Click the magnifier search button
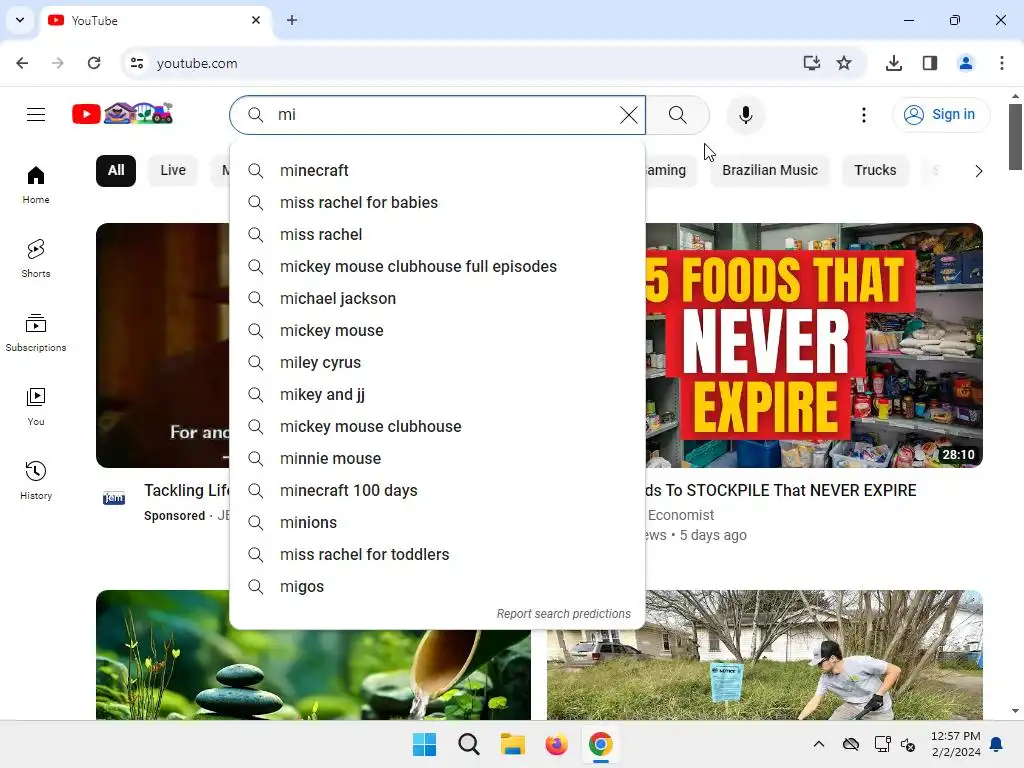The width and height of the screenshot is (1024, 768). 678,115
